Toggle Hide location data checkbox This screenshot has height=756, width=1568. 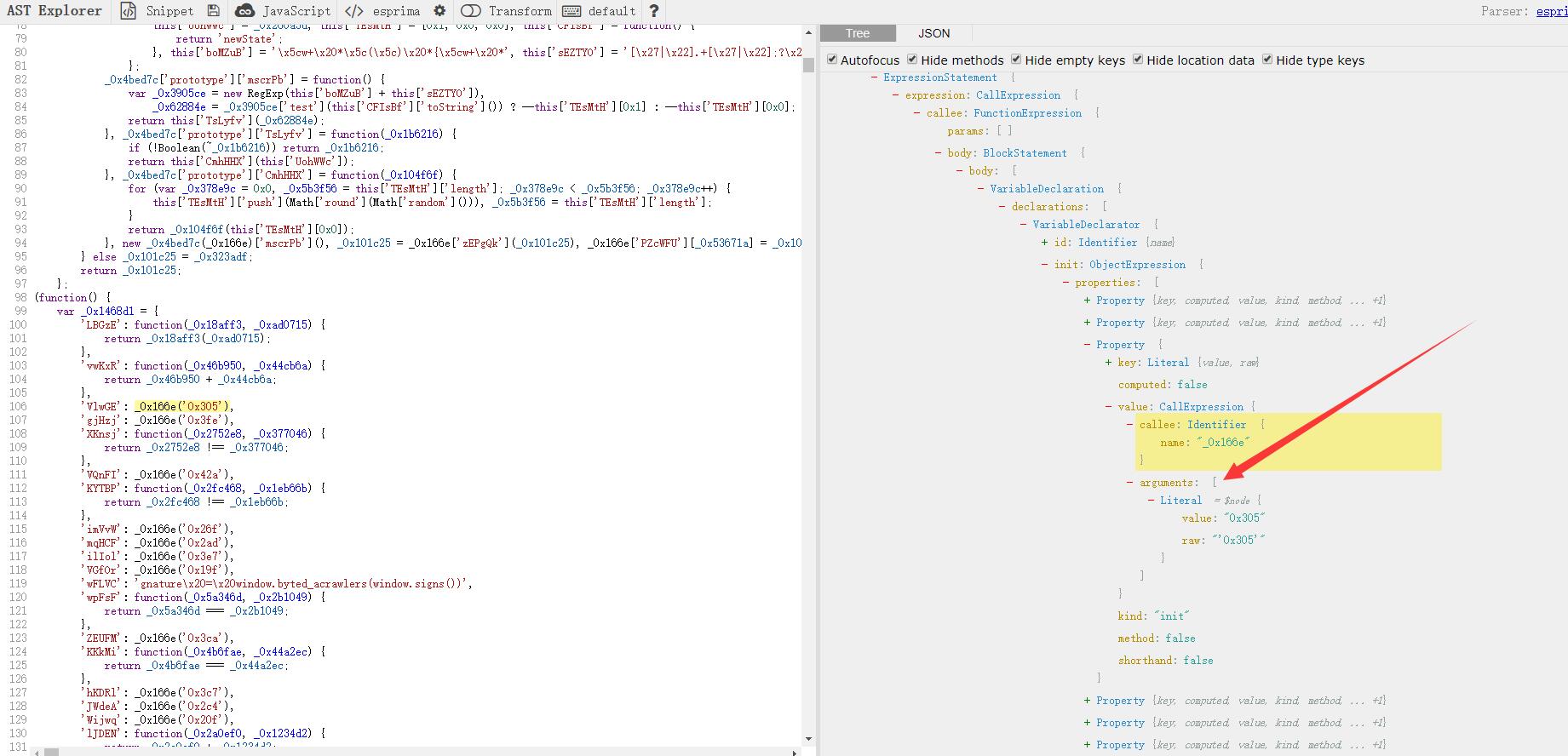(1138, 60)
